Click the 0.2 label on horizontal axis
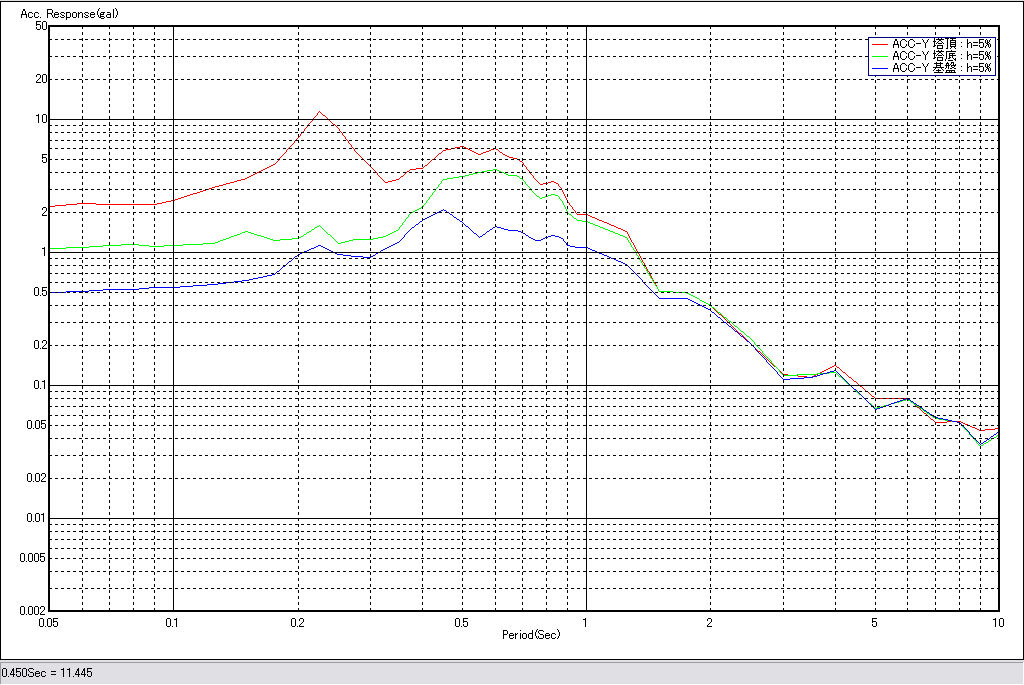The image size is (1024, 685). (297, 622)
